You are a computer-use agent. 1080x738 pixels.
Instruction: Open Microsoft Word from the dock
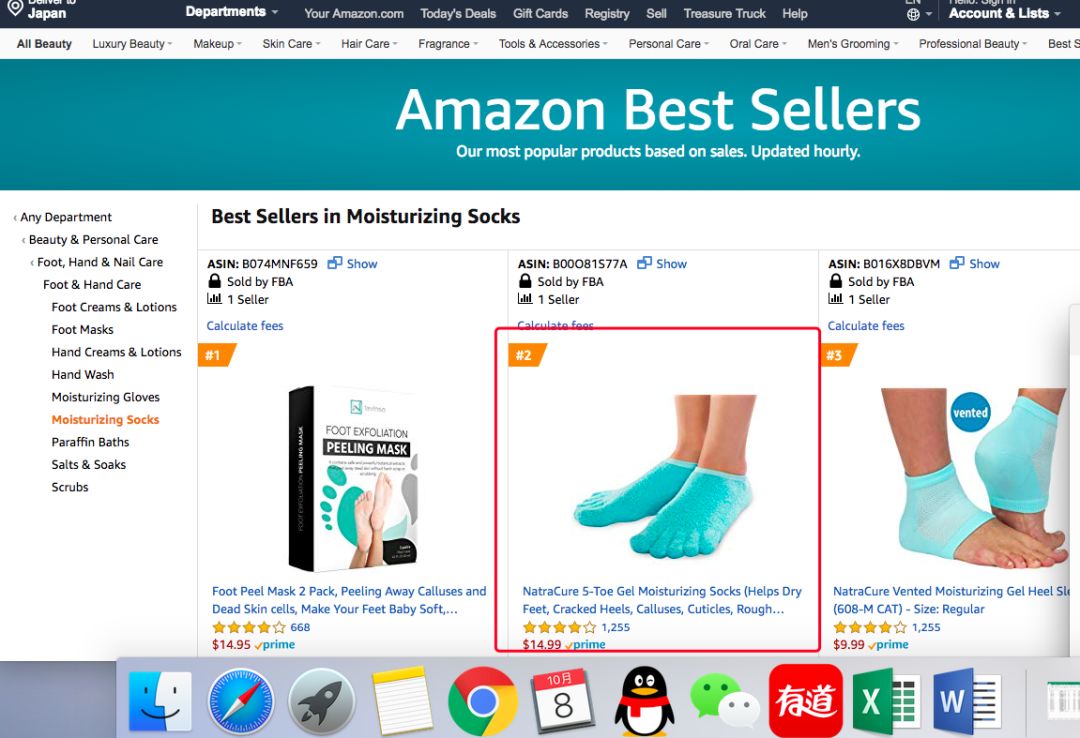[x=966, y=702]
